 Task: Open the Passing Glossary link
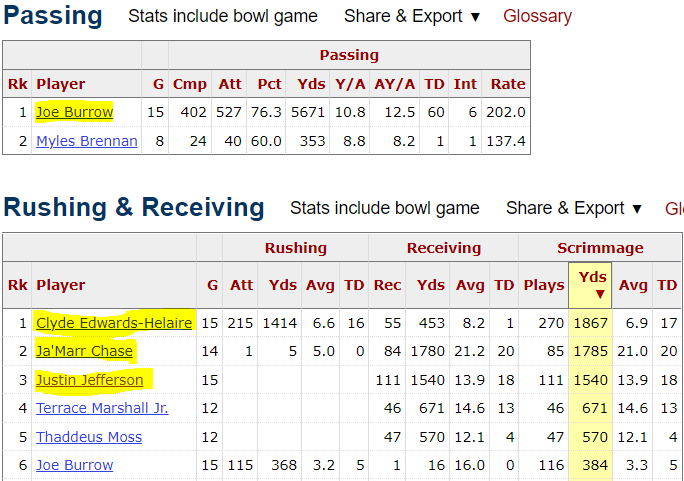(537, 16)
